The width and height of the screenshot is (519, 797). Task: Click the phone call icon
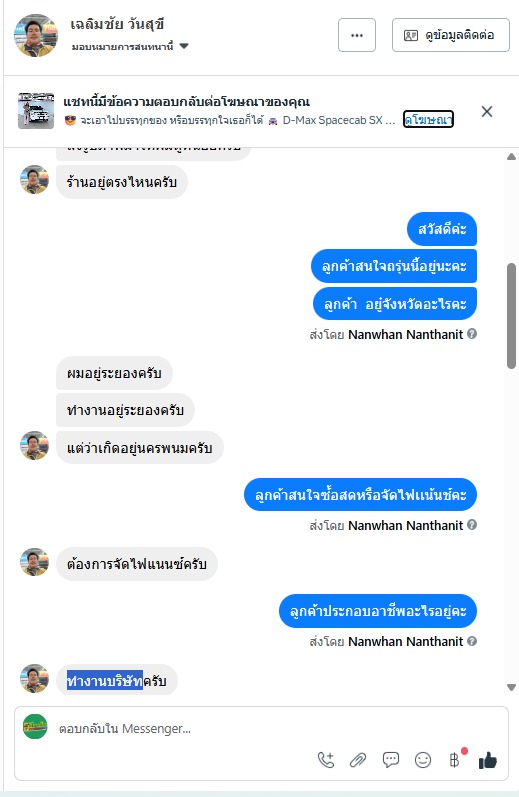point(326,760)
